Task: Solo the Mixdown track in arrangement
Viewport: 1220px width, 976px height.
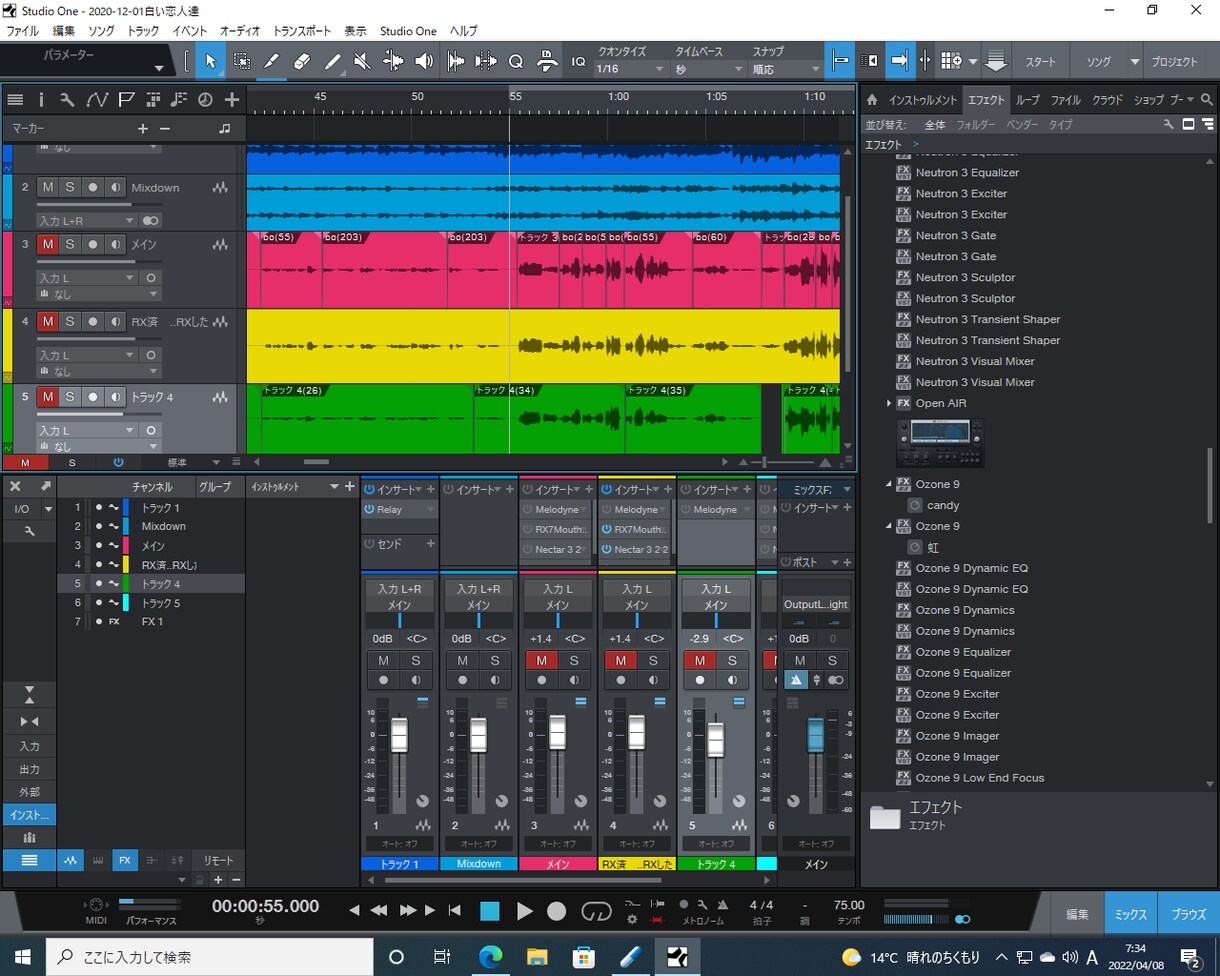Action: tap(70, 187)
